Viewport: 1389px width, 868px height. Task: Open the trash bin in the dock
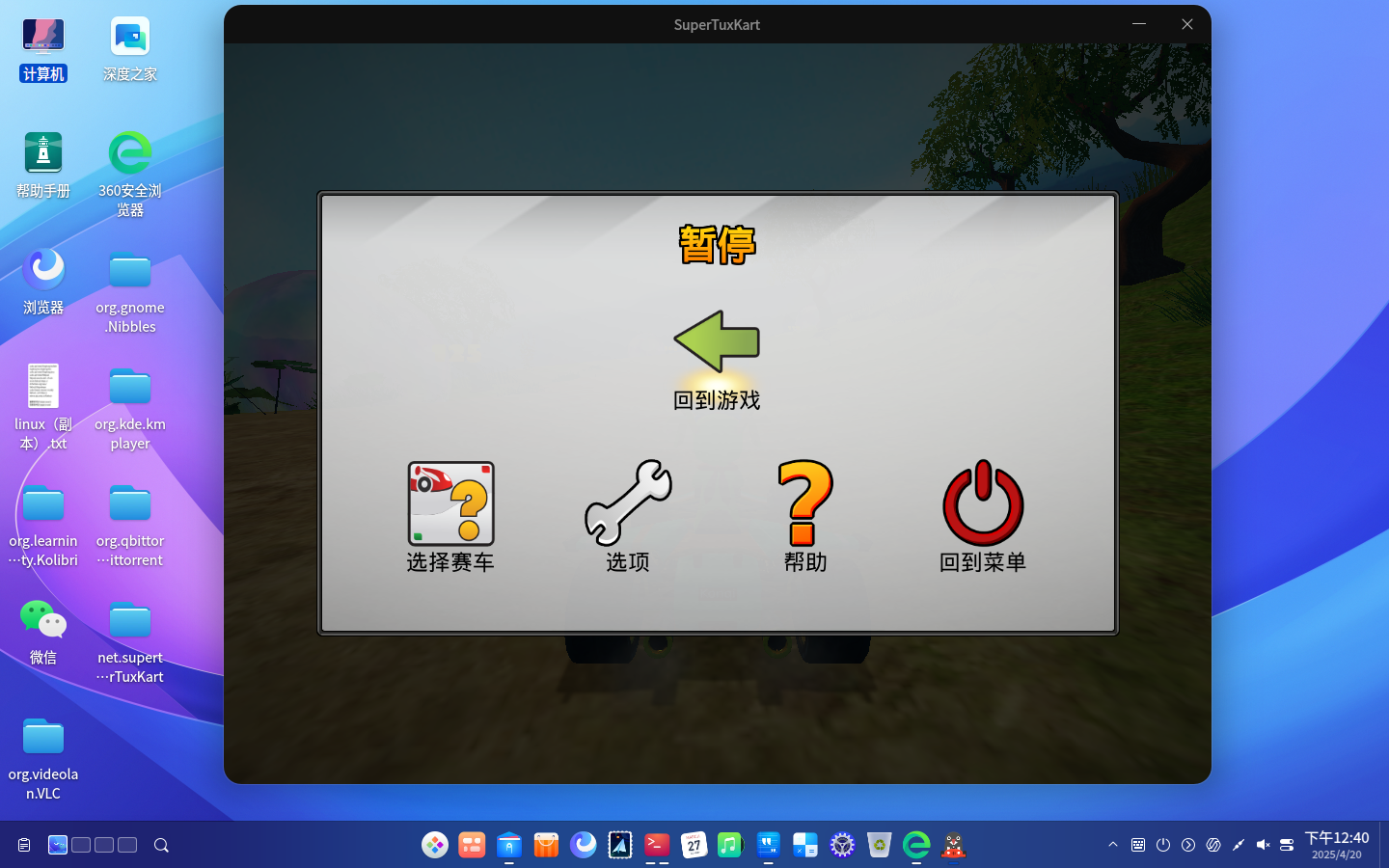click(x=879, y=845)
